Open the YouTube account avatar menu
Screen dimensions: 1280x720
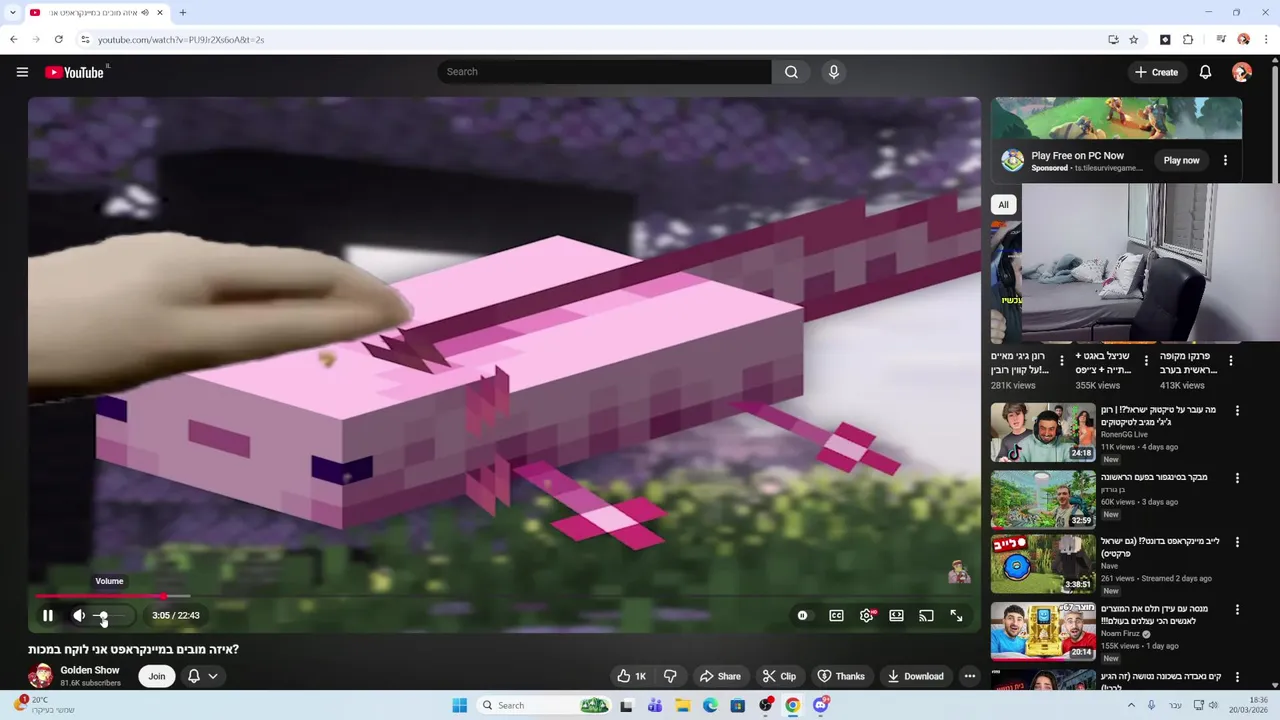1242,72
